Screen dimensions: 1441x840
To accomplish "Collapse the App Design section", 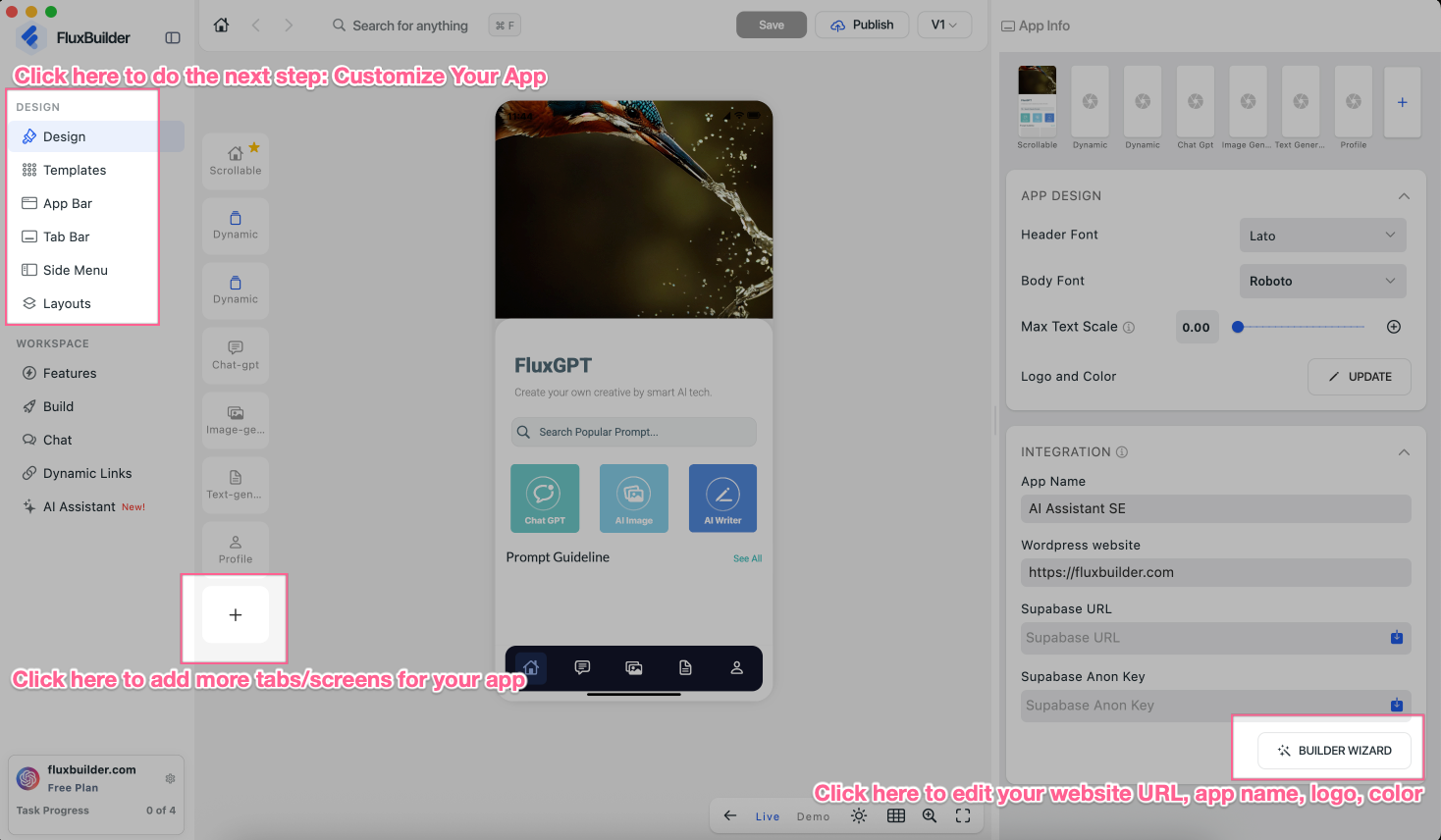I will coord(1404,196).
